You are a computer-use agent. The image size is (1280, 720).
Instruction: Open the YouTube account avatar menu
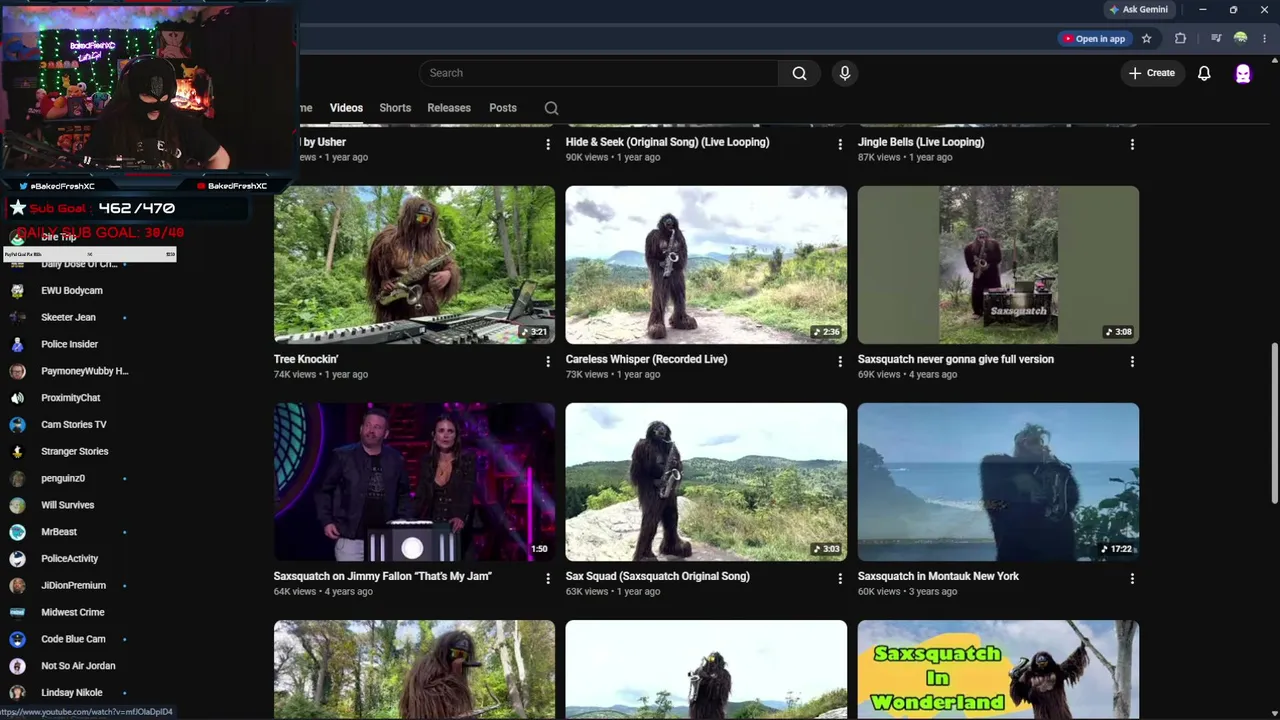pyautogui.click(x=1243, y=73)
